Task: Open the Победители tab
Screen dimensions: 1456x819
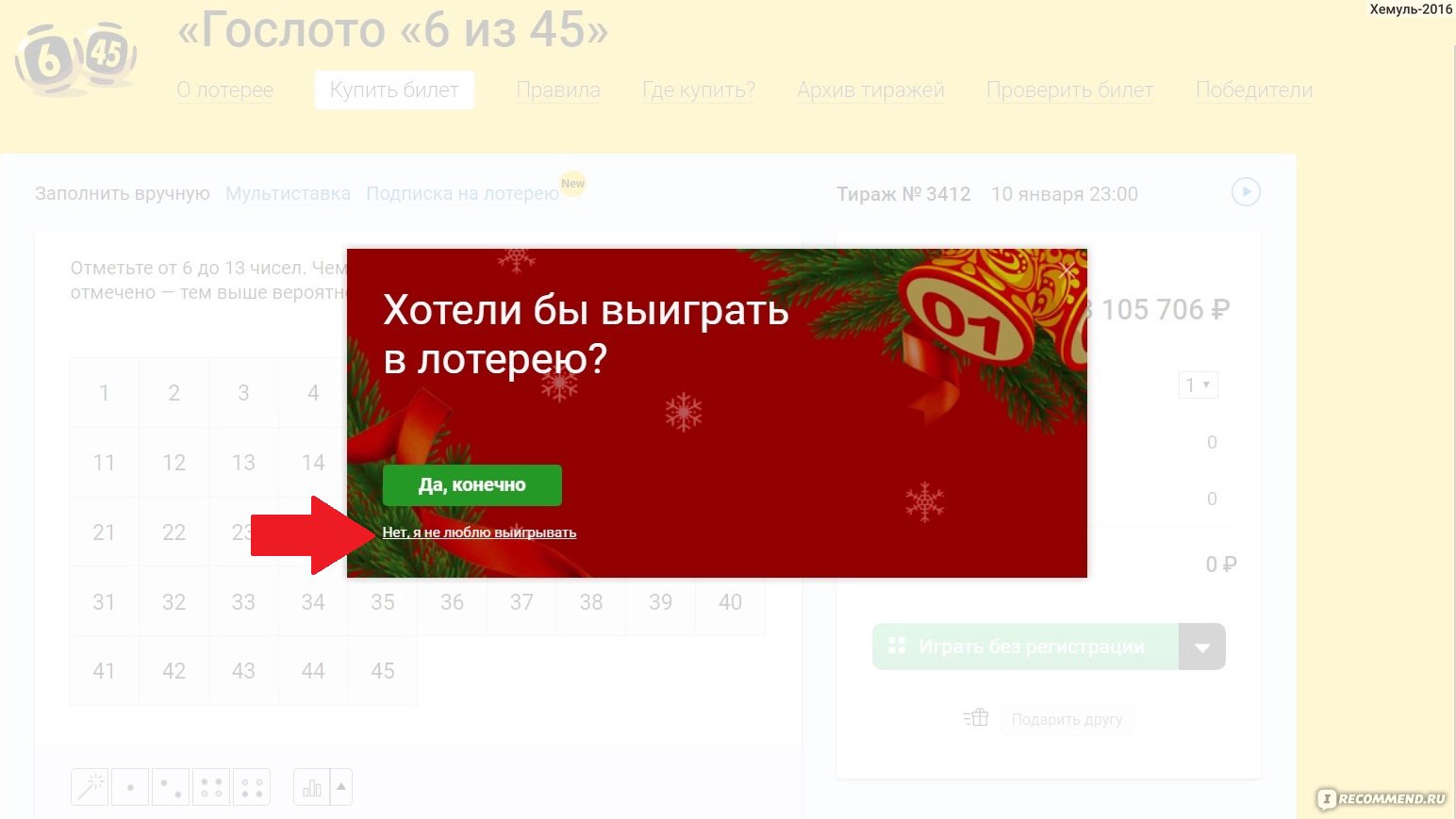Action: click(x=1254, y=90)
